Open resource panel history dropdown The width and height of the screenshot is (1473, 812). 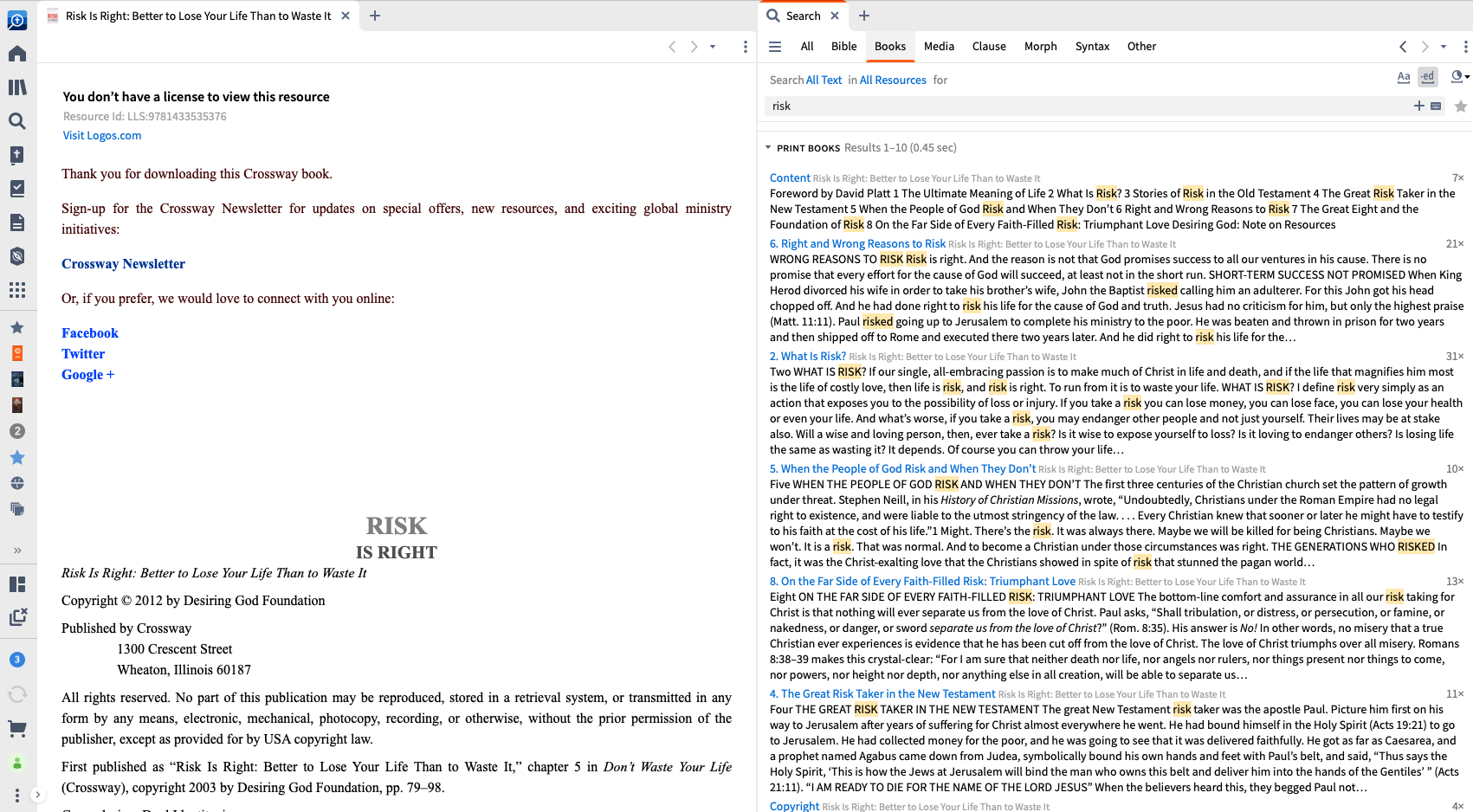[713, 47]
